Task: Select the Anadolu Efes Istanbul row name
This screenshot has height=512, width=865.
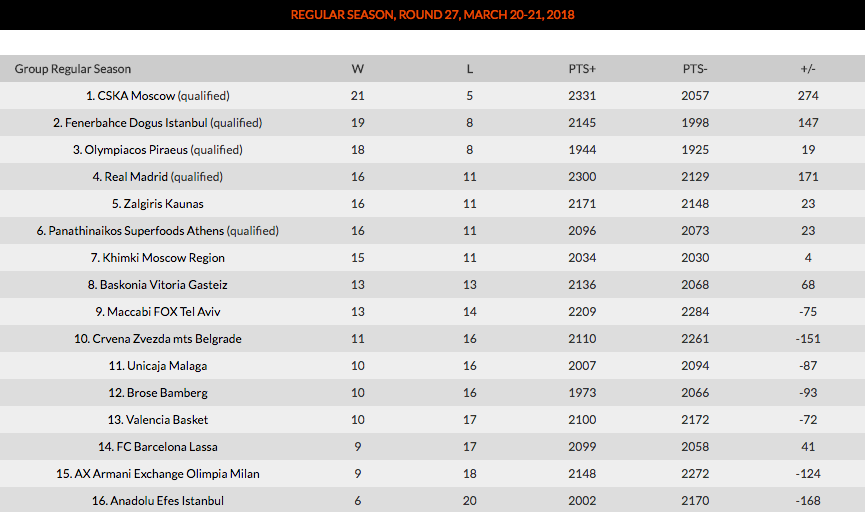Action: [x=158, y=502]
